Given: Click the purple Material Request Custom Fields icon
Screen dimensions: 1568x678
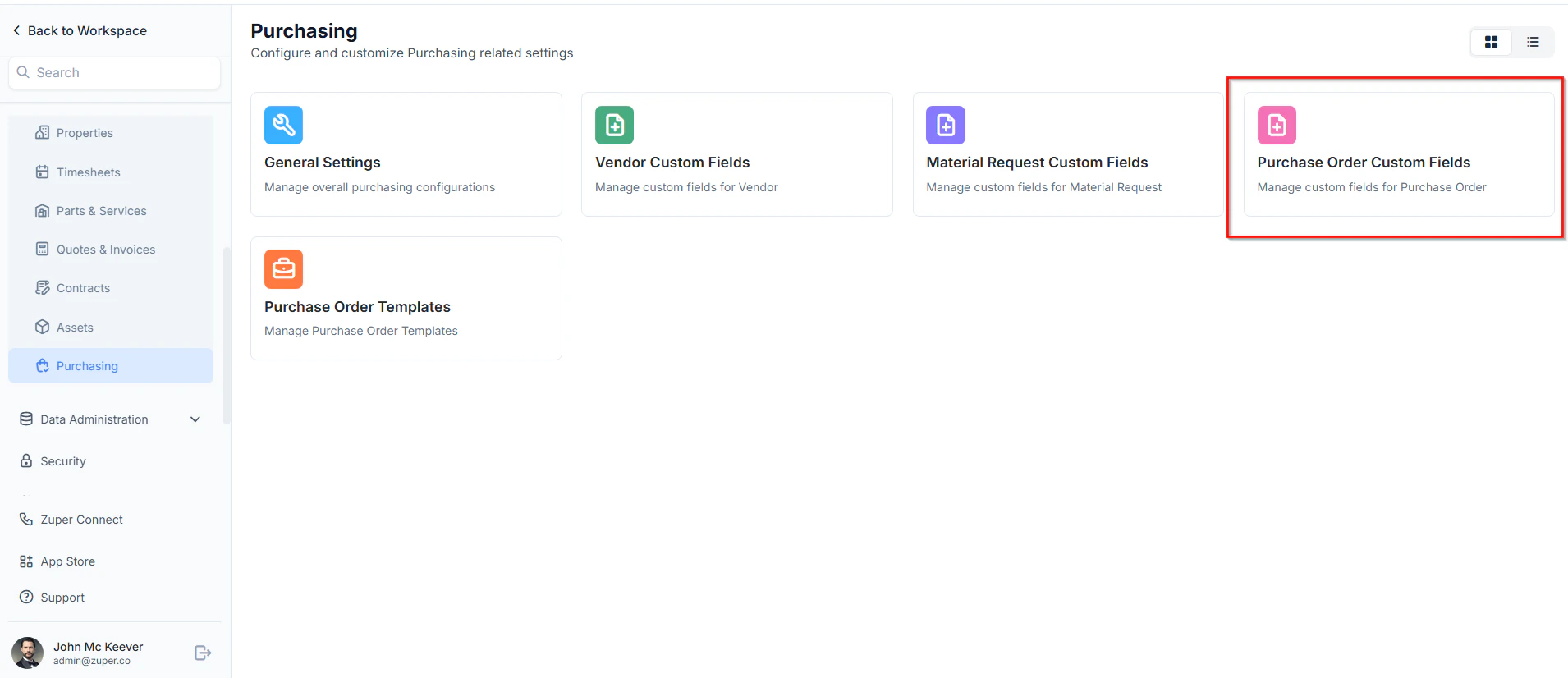Looking at the screenshot, I should [x=946, y=125].
